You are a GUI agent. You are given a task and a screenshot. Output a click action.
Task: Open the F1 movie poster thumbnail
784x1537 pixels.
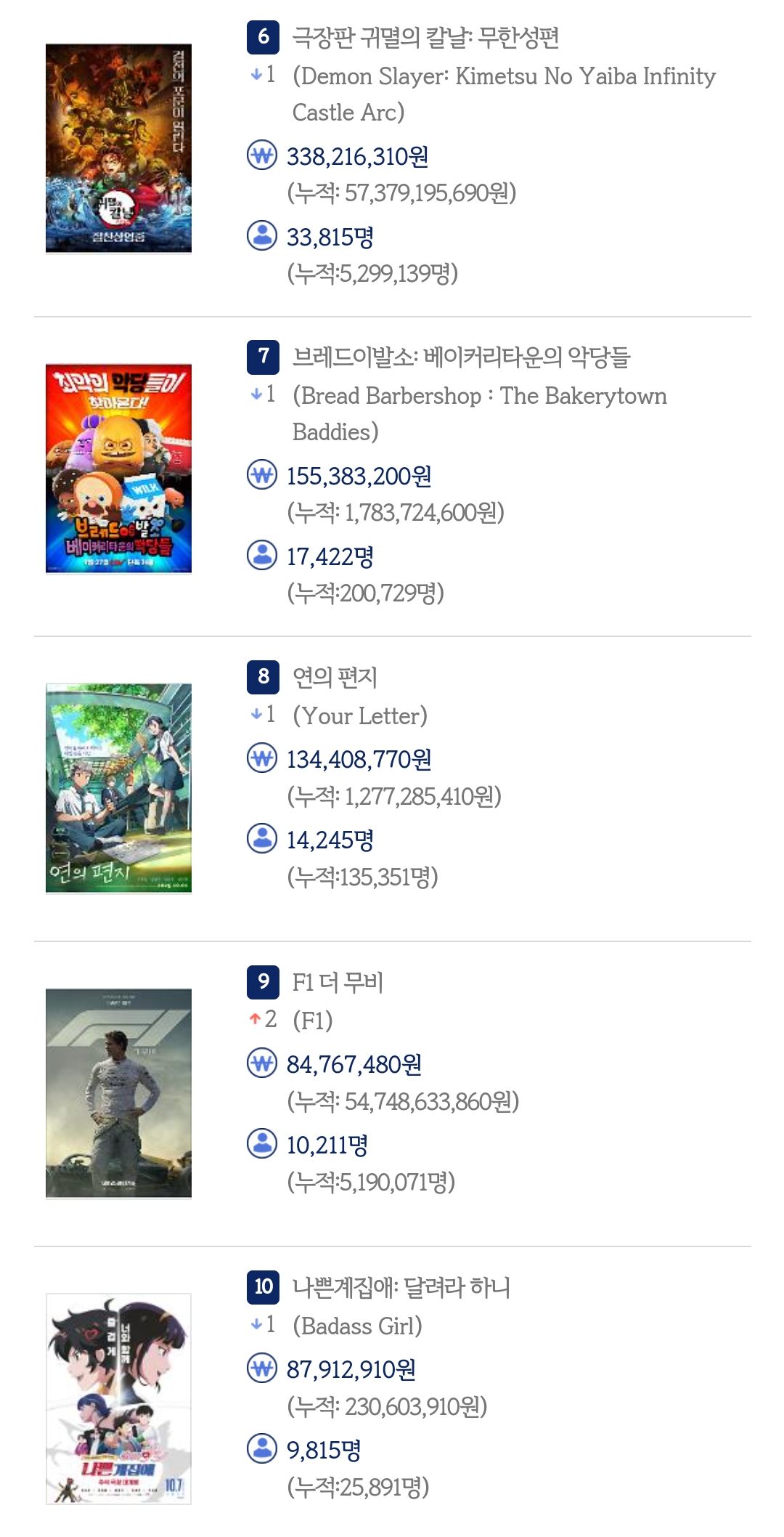coord(118,1093)
